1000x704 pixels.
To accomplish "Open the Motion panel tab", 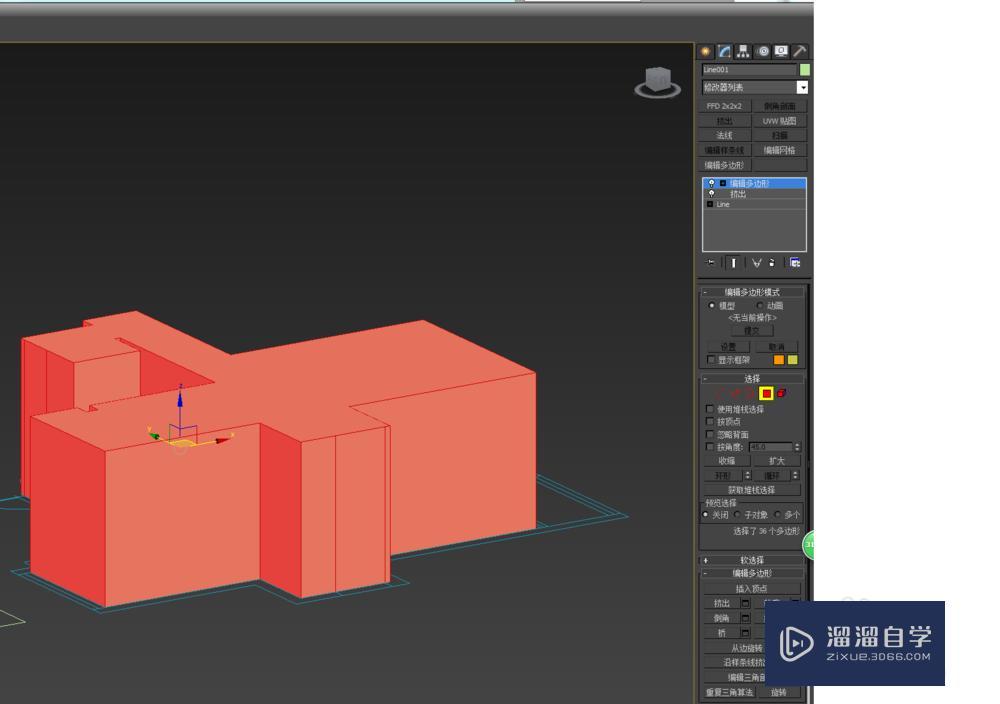I will pos(763,52).
